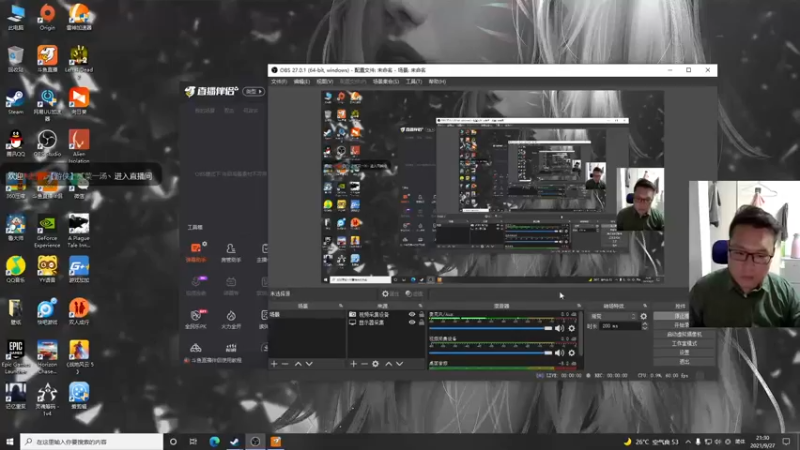This screenshot has height=450, width=800.
Task: Open OBS 帮助(H) menu
Action: [x=437, y=82]
